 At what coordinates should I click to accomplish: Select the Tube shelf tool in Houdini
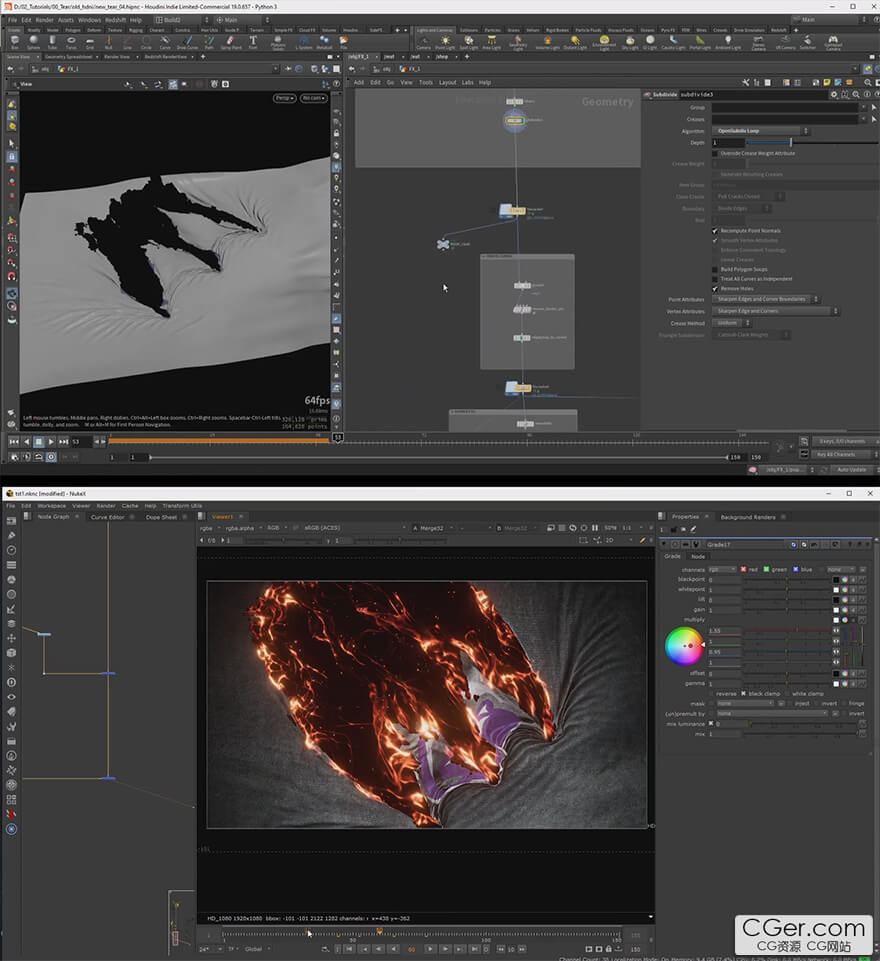pyautogui.click(x=52, y=42)
